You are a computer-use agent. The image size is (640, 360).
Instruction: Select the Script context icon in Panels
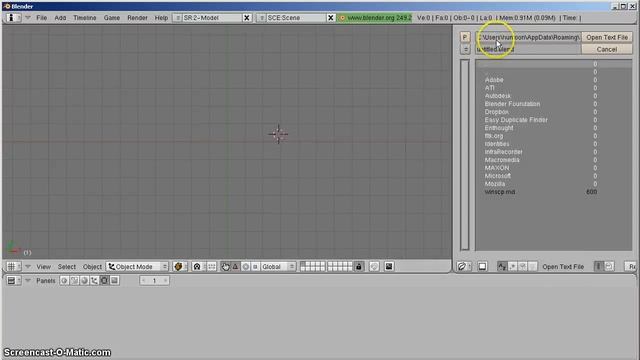pos(74,280)
